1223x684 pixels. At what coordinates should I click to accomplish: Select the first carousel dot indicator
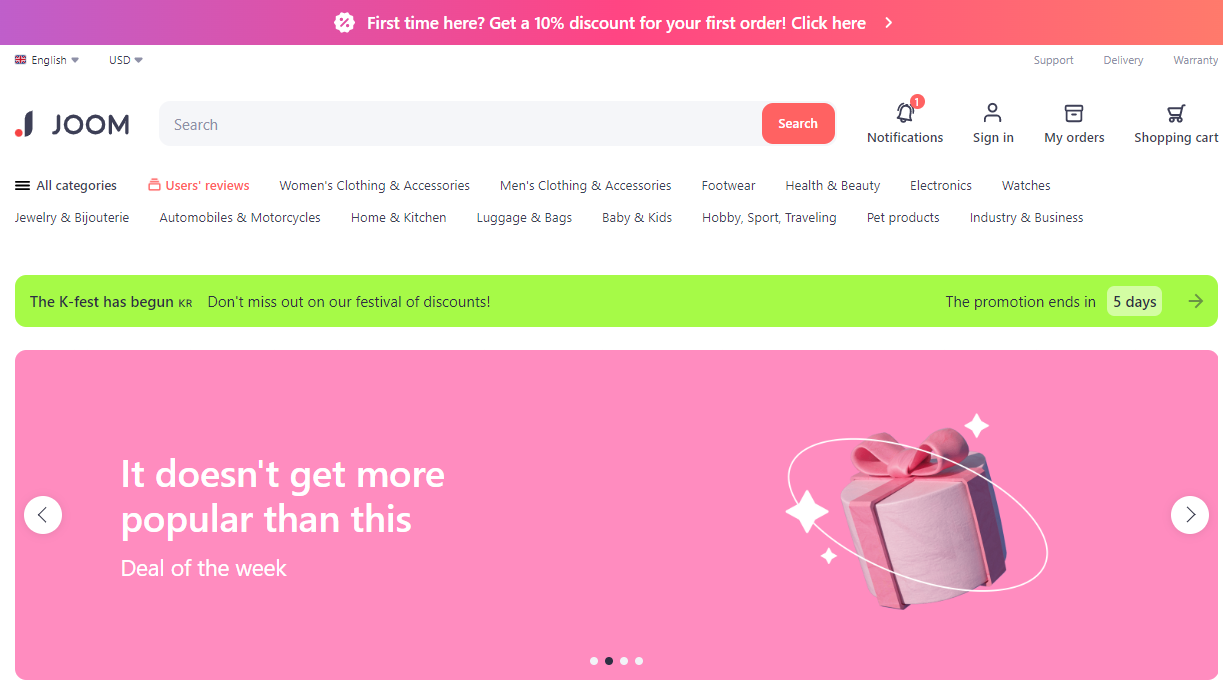pos(594,661)
